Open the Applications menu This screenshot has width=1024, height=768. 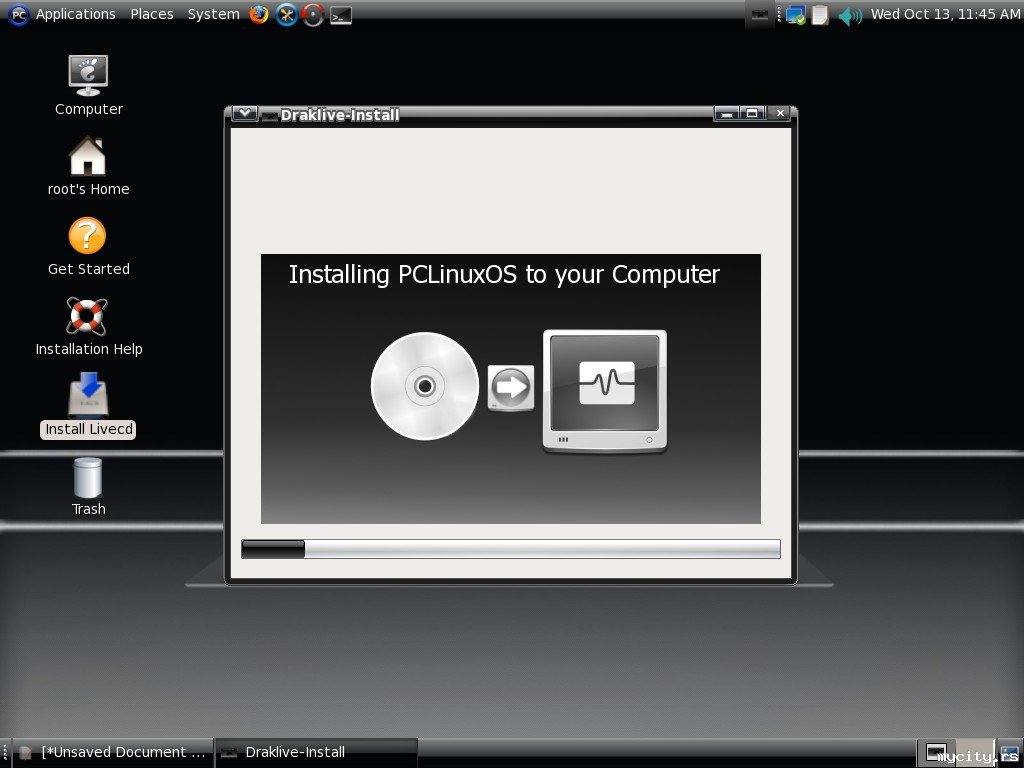[x=76, y=14]
